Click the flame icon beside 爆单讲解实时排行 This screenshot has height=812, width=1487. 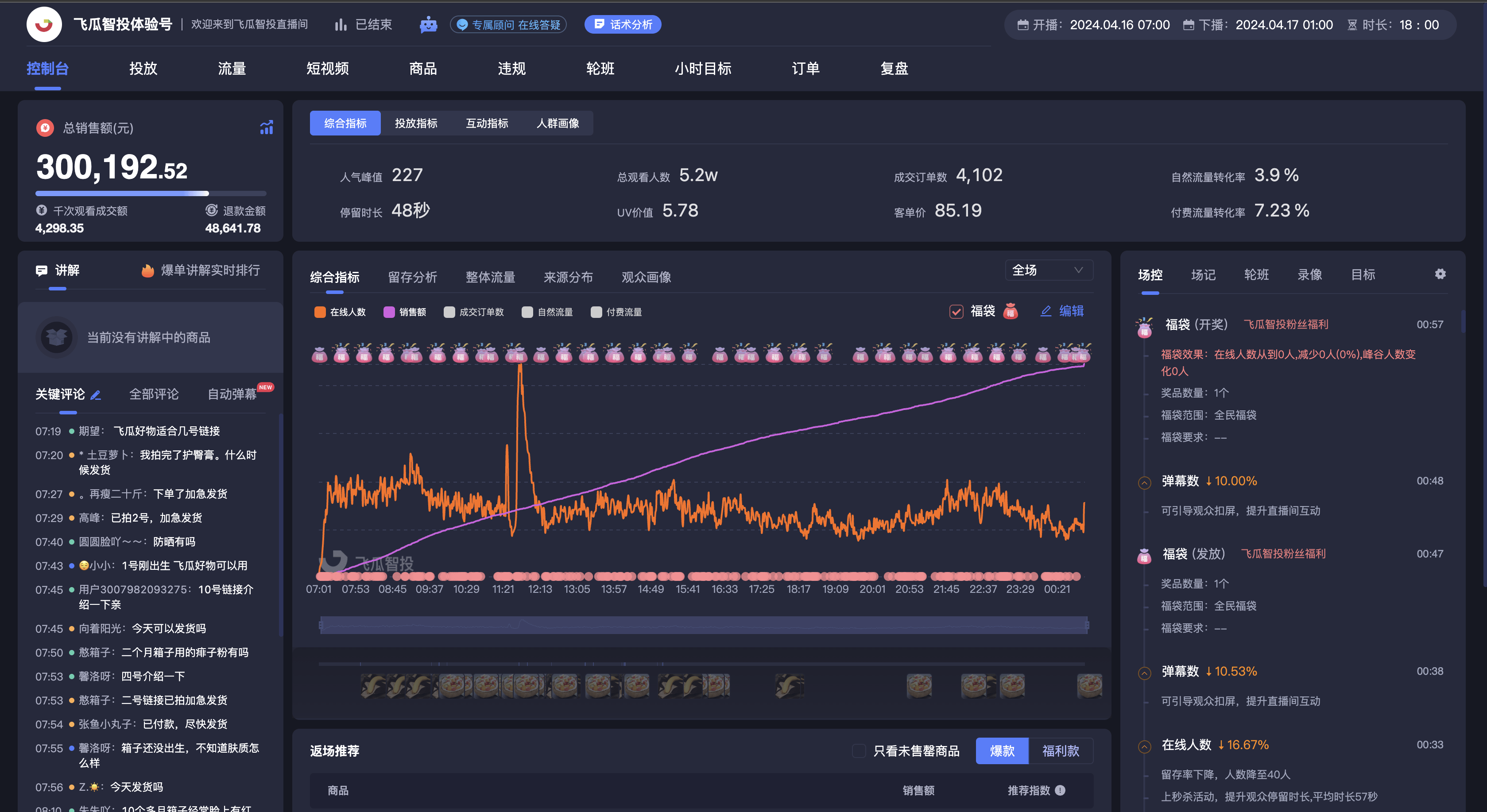148,270
